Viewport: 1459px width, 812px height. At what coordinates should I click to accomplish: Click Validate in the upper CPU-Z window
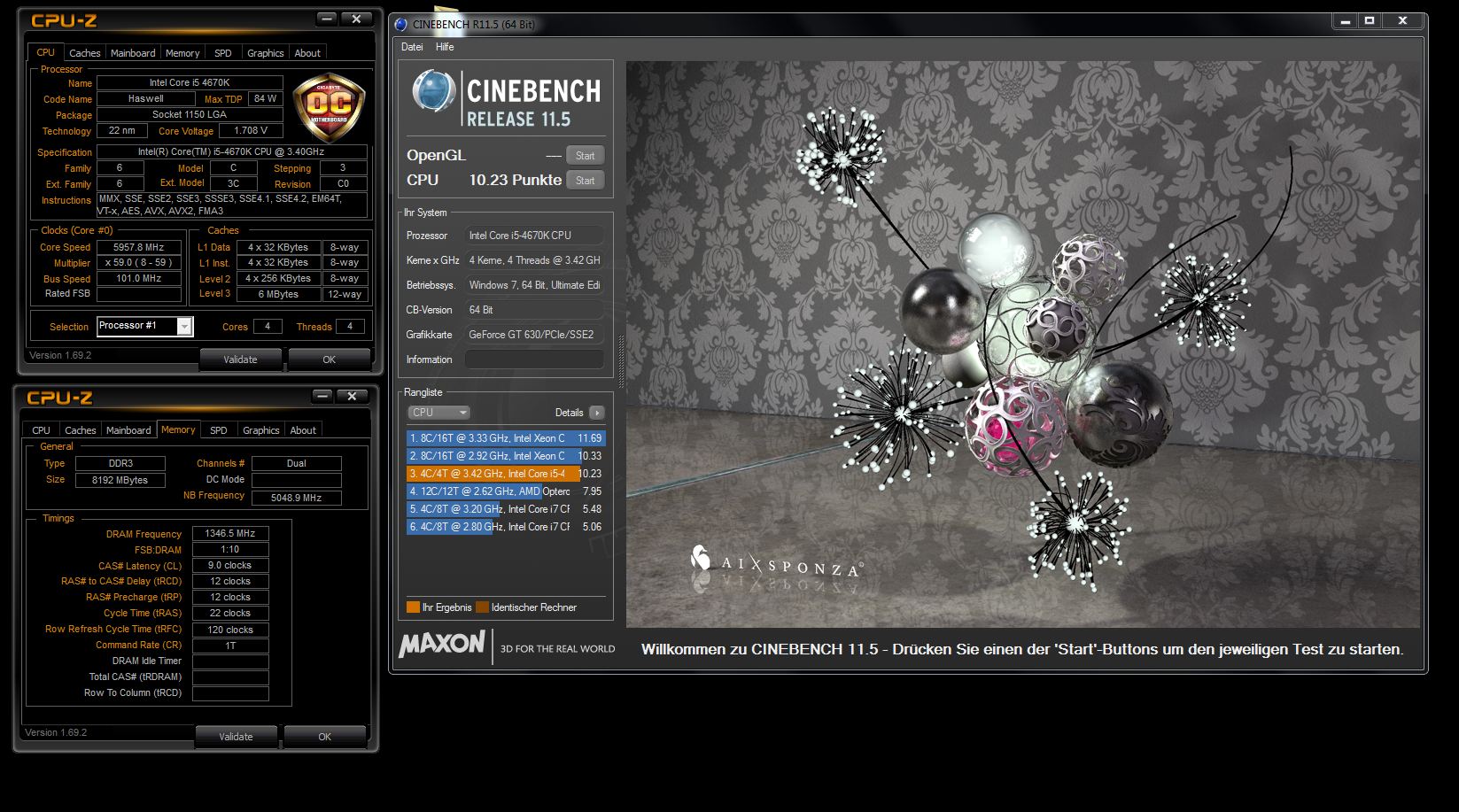240,360
